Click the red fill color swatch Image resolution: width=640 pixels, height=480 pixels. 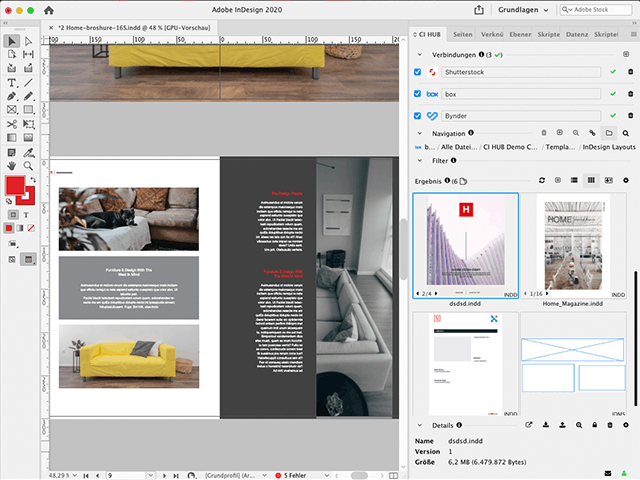click(14, 186)
